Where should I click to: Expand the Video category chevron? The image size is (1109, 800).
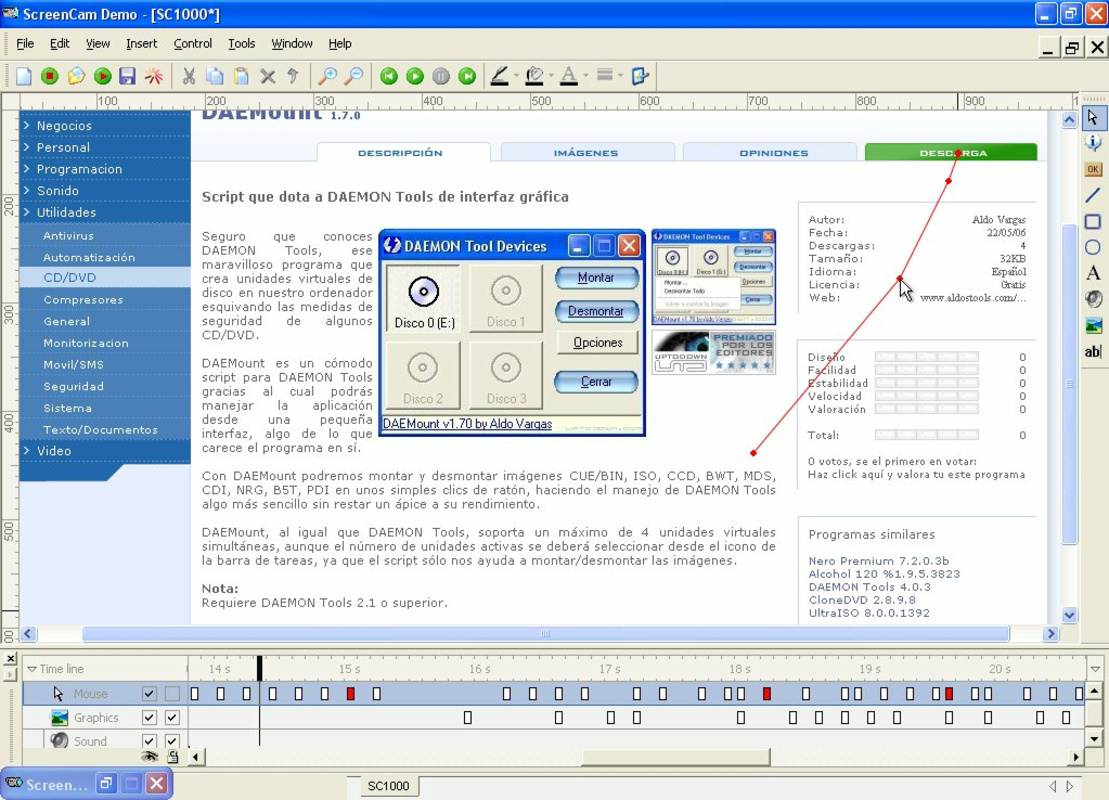coord(26,450)
